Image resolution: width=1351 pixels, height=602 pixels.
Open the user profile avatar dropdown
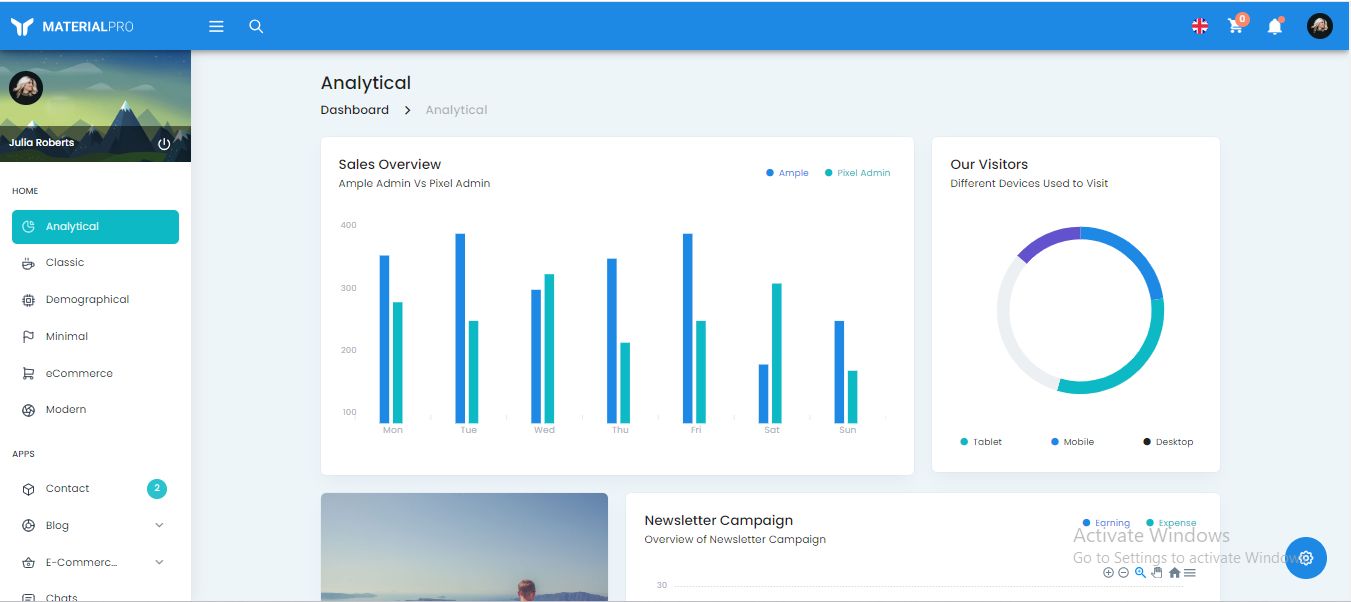[x=1320, y=26]
